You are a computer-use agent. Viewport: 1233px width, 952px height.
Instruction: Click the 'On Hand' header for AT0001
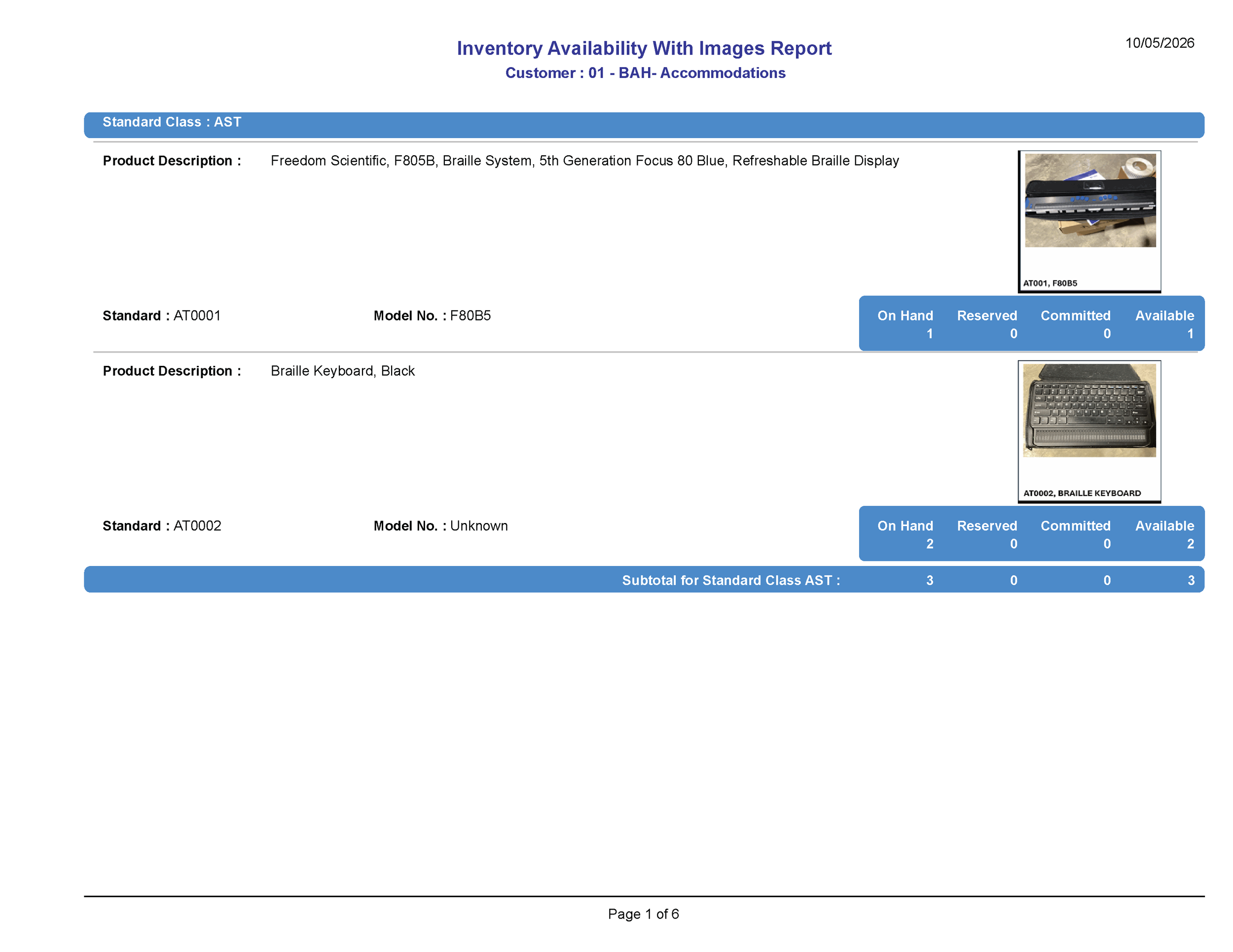point(905,316)
